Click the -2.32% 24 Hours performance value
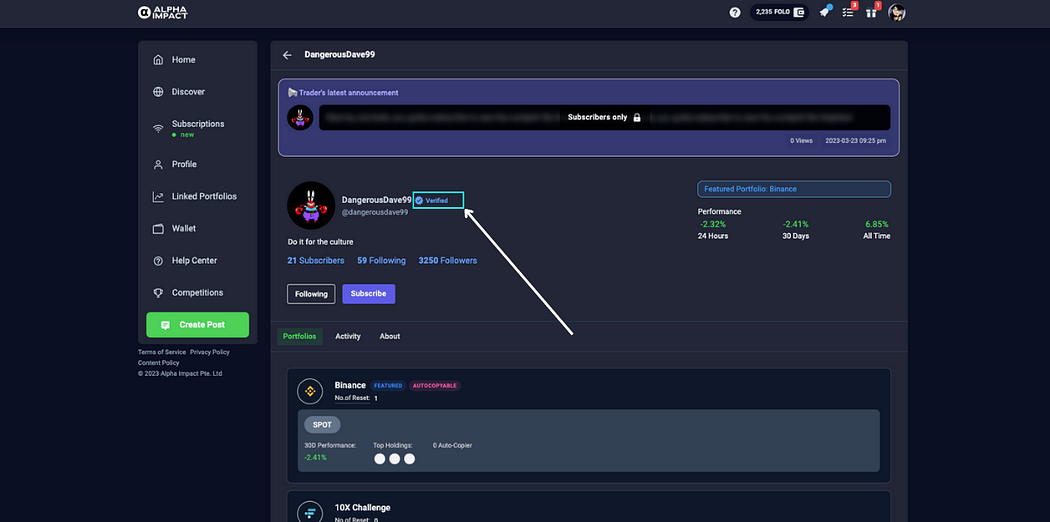Image resolution: width=1050 pixels, height=522 pixels. [x=711, y=224]
